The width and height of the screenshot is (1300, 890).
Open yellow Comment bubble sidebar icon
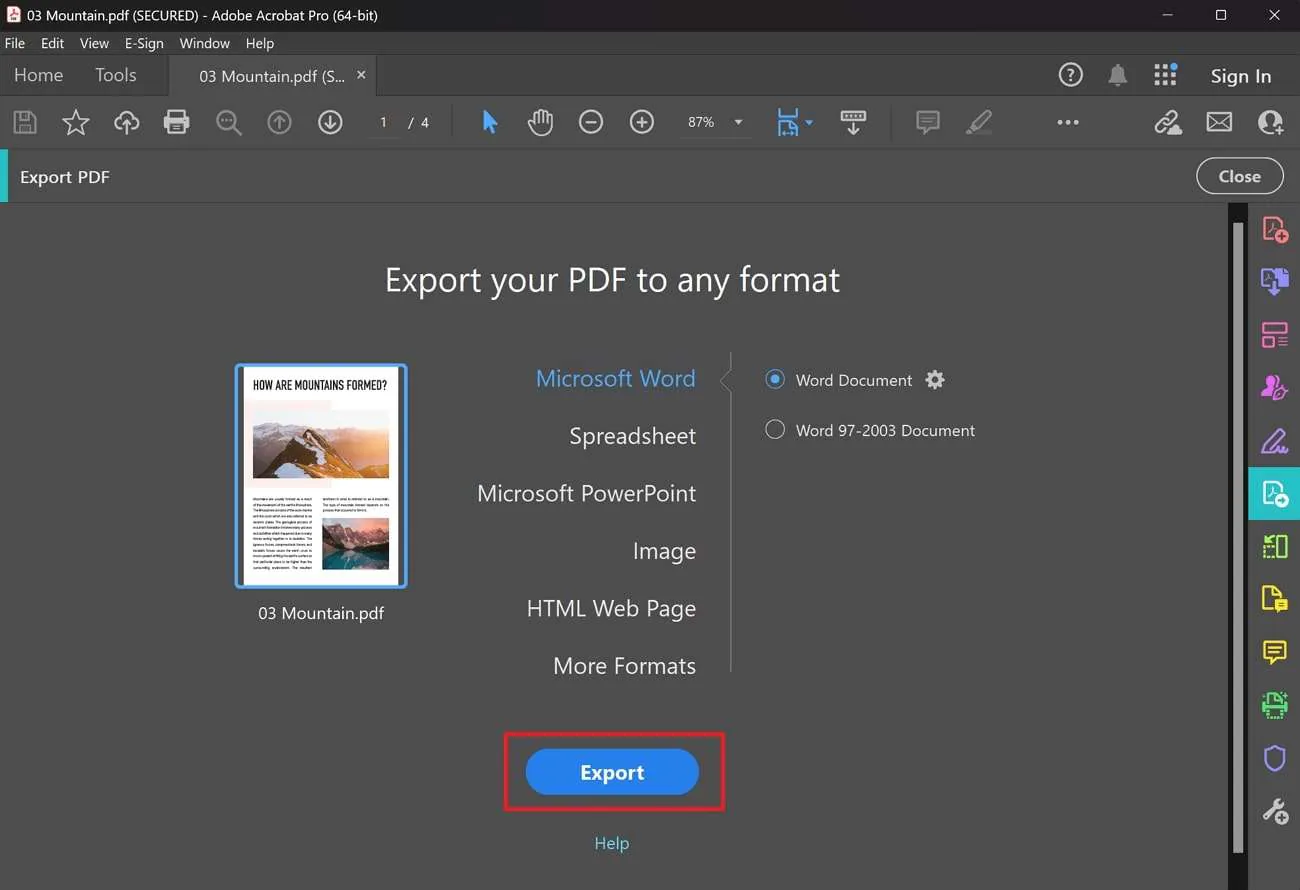coord(1274,652)
